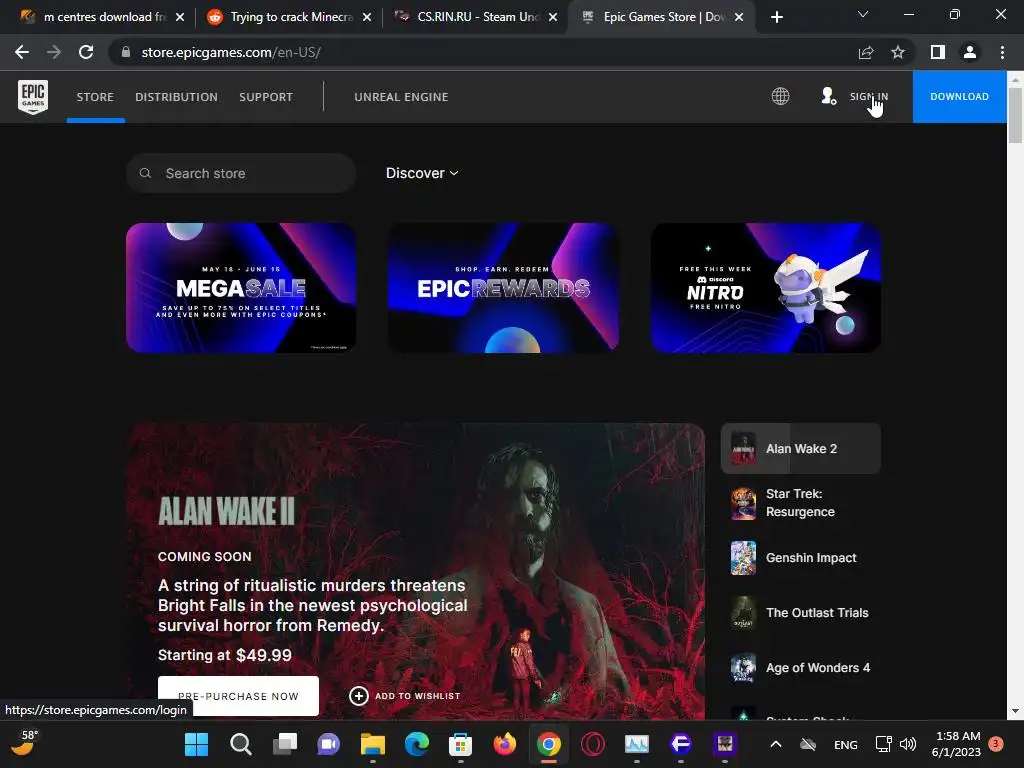Open the tab search chevron in Chrome
Screen dimensions: 1024x768
[863, 14]
